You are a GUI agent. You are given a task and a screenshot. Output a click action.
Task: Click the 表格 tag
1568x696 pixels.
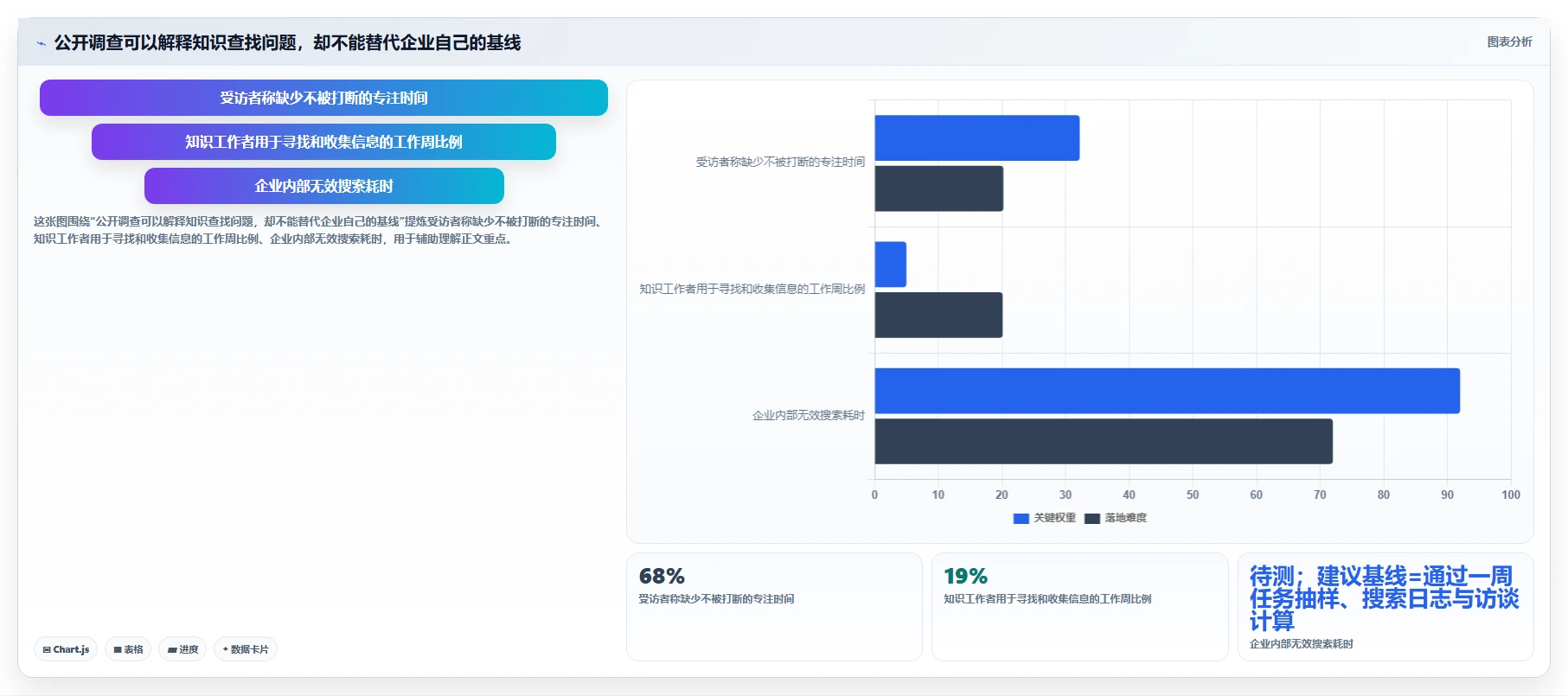pyautogui.click(x=128, y=649)
